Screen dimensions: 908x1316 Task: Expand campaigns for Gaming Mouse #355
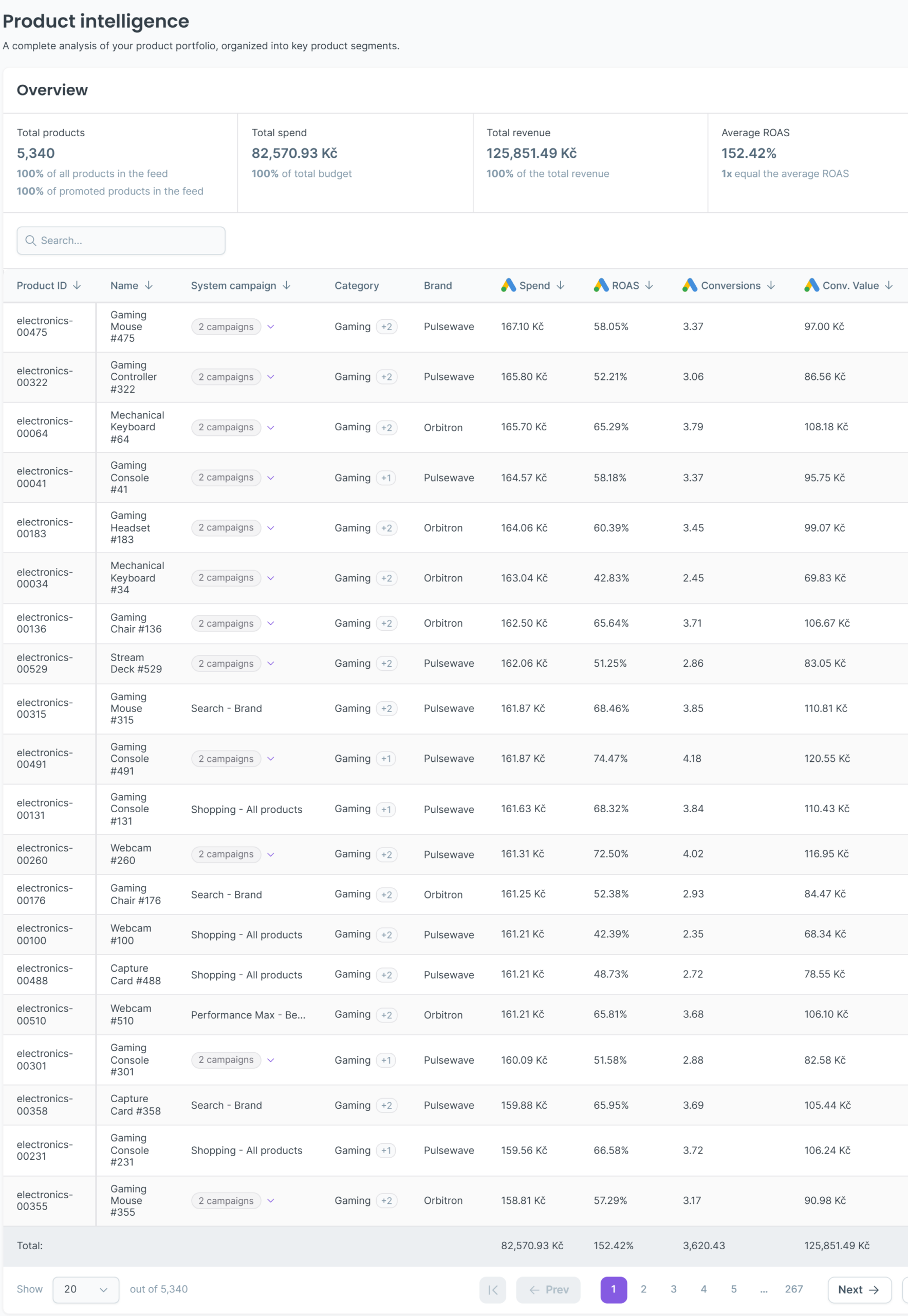(271, 1200)
